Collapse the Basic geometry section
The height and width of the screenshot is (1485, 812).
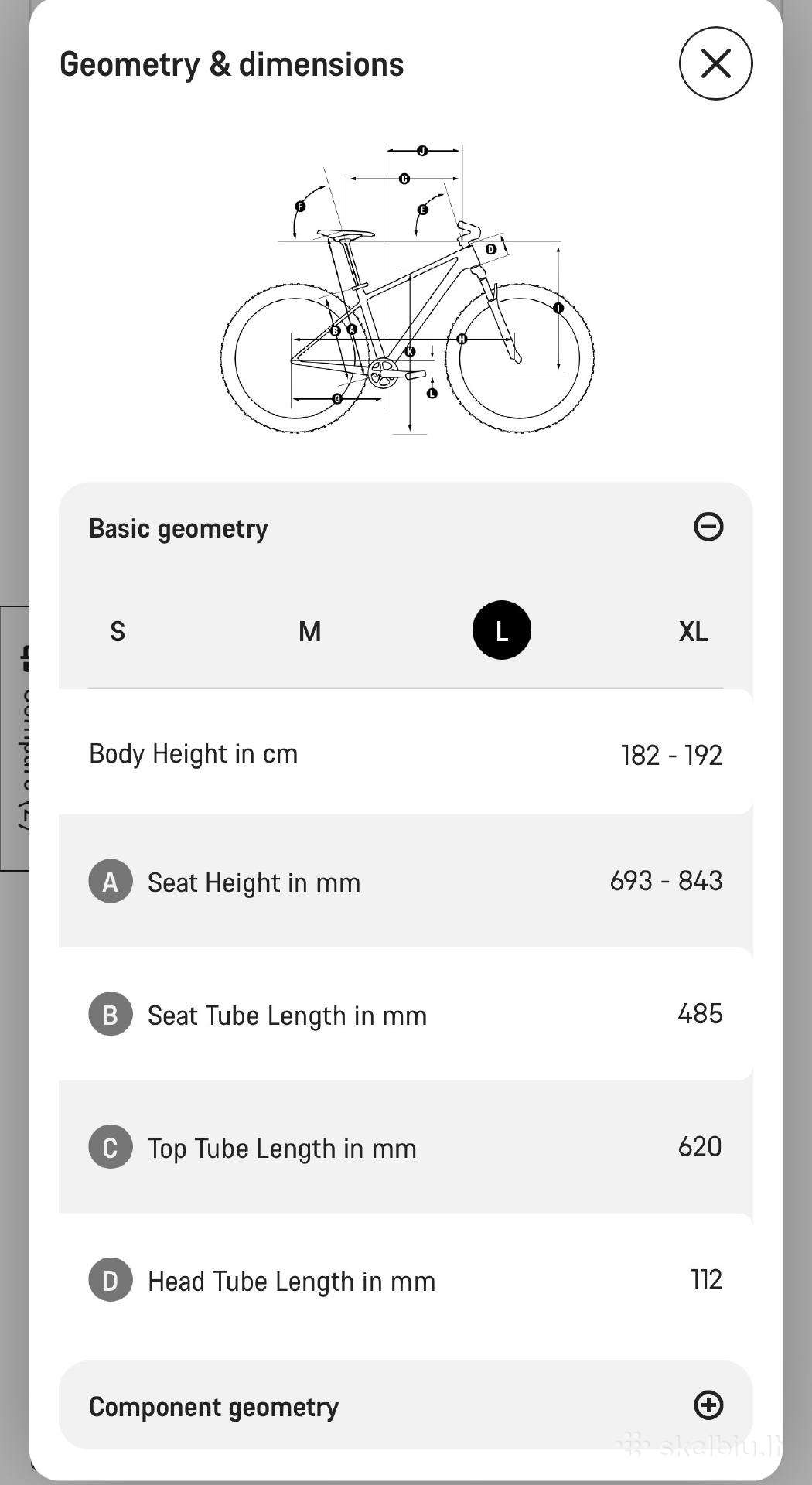tap(708, 527)
